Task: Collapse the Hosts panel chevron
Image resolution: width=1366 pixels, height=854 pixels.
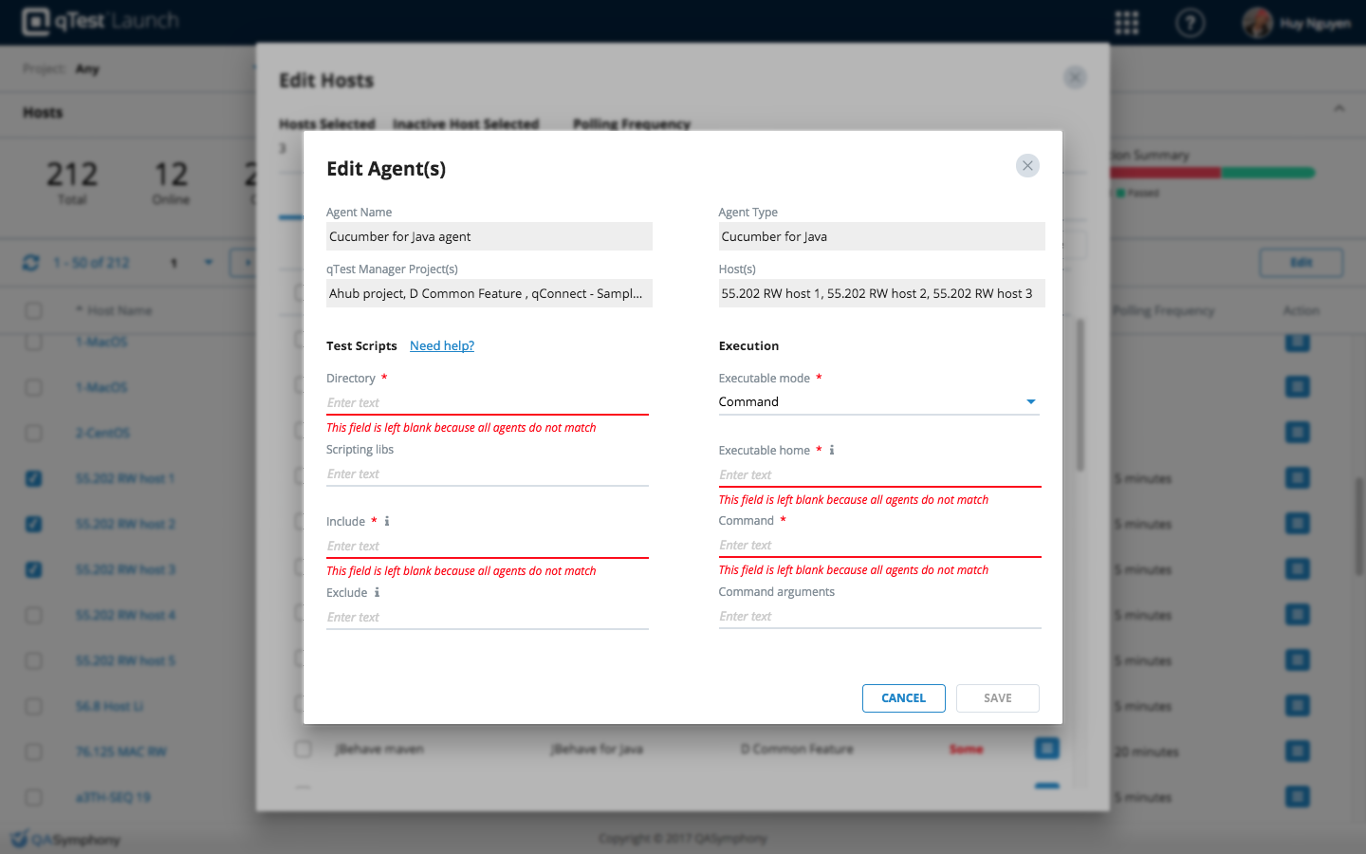Action: [x=1339, y=108]
